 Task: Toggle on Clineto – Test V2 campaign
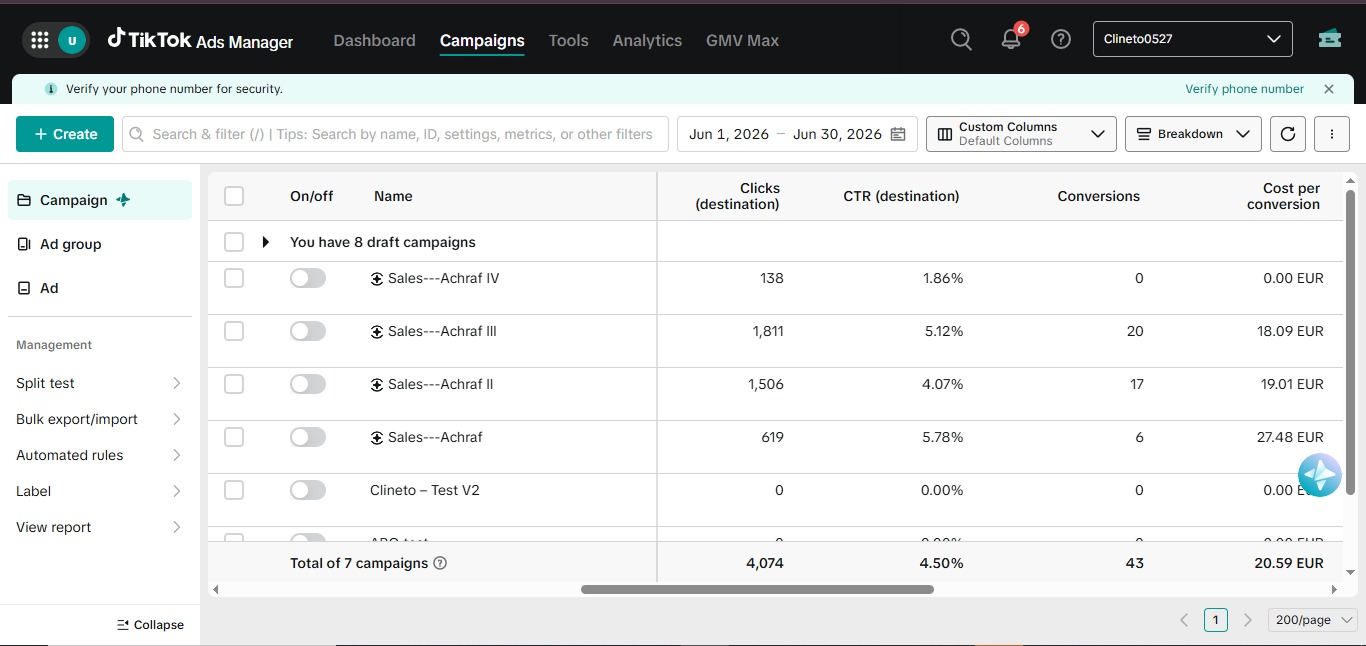click(x=308, y=490)
